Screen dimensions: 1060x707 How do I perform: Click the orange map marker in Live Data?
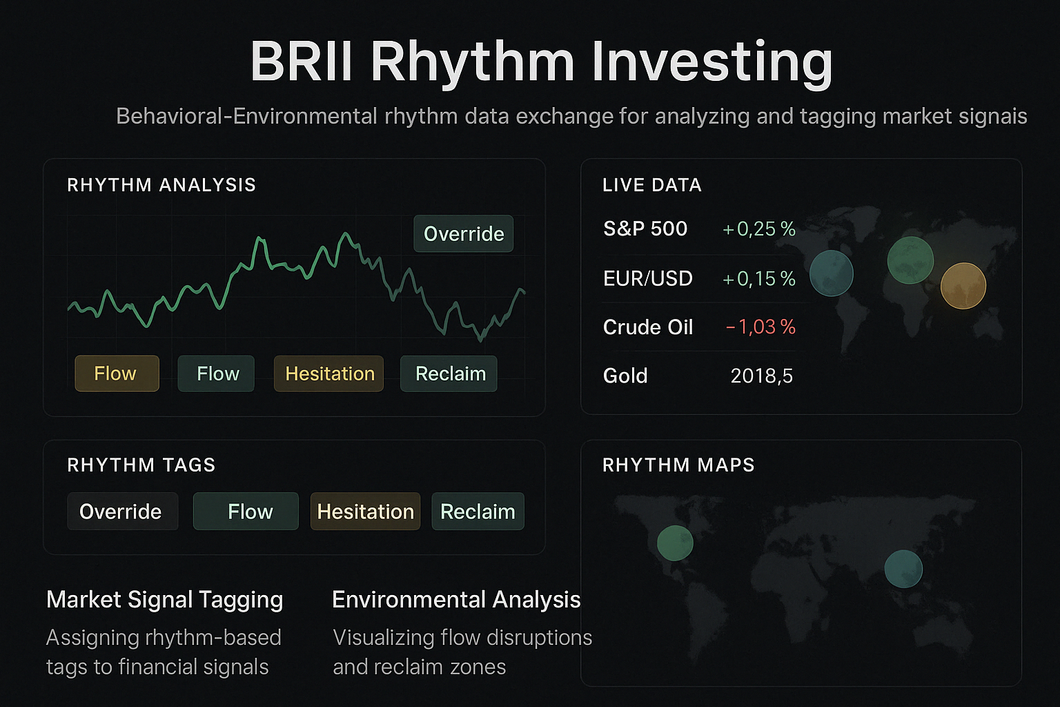pos(963,286)
